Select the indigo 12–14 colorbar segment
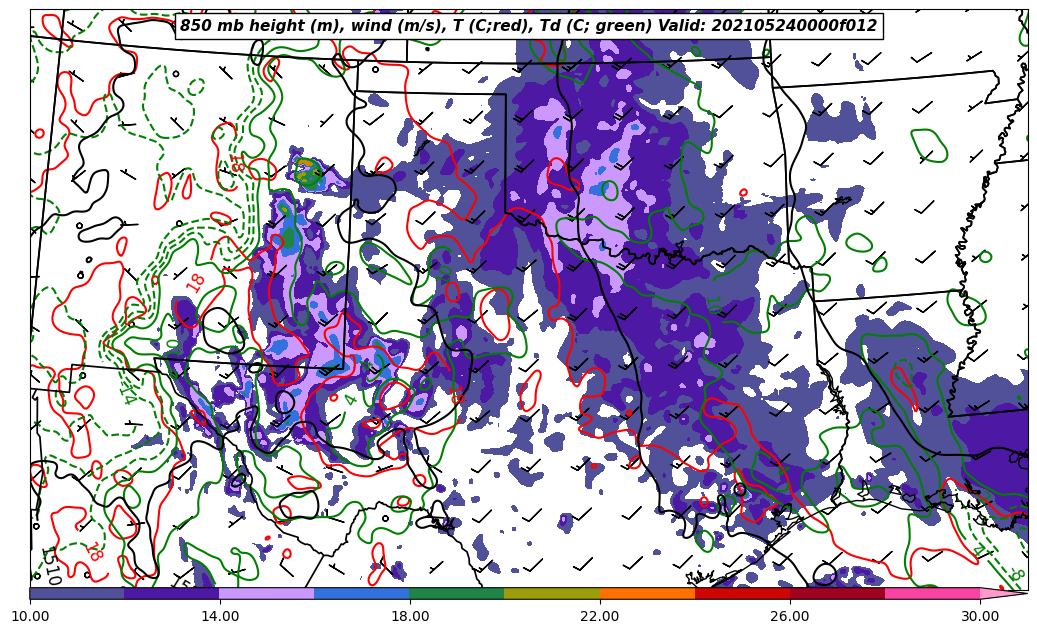Viewport: 1037px width, 633px height. pyautogui.click(x=171, y=593)
